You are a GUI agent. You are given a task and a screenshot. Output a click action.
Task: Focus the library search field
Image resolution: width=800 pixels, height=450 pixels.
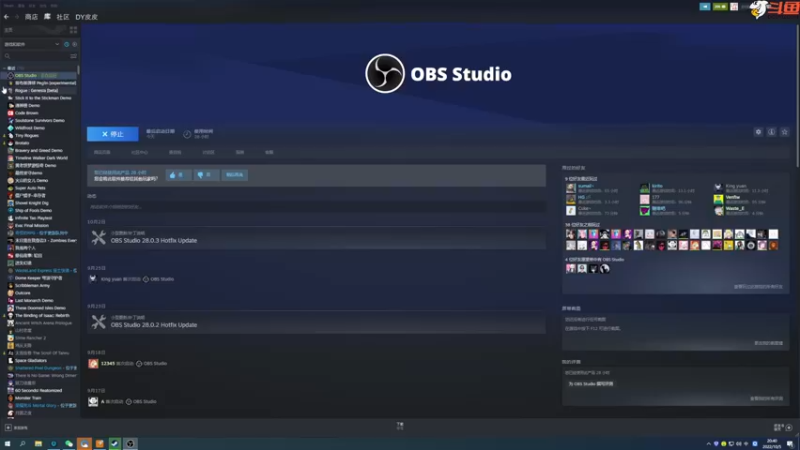(x=36, y=56)
